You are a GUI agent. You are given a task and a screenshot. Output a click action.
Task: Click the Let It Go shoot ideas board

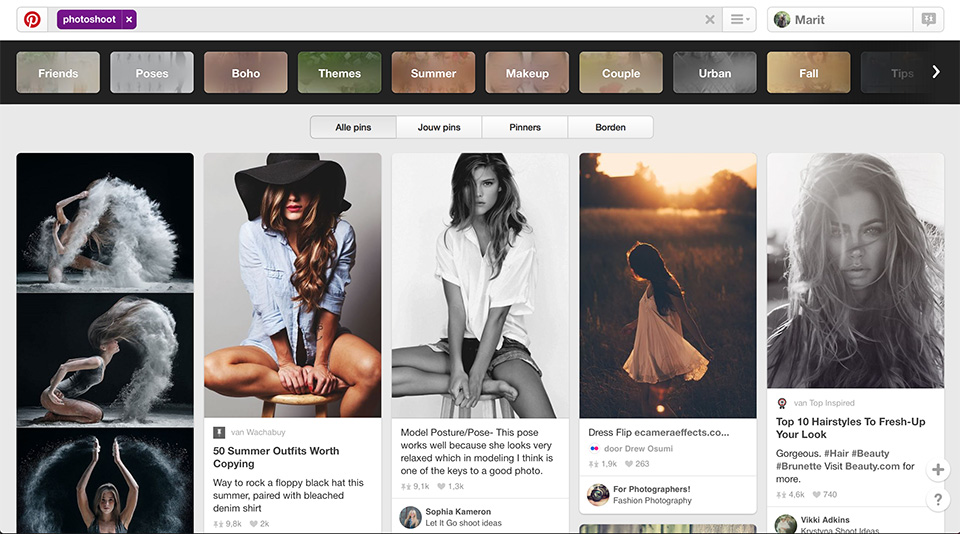(x=463, y=523)
